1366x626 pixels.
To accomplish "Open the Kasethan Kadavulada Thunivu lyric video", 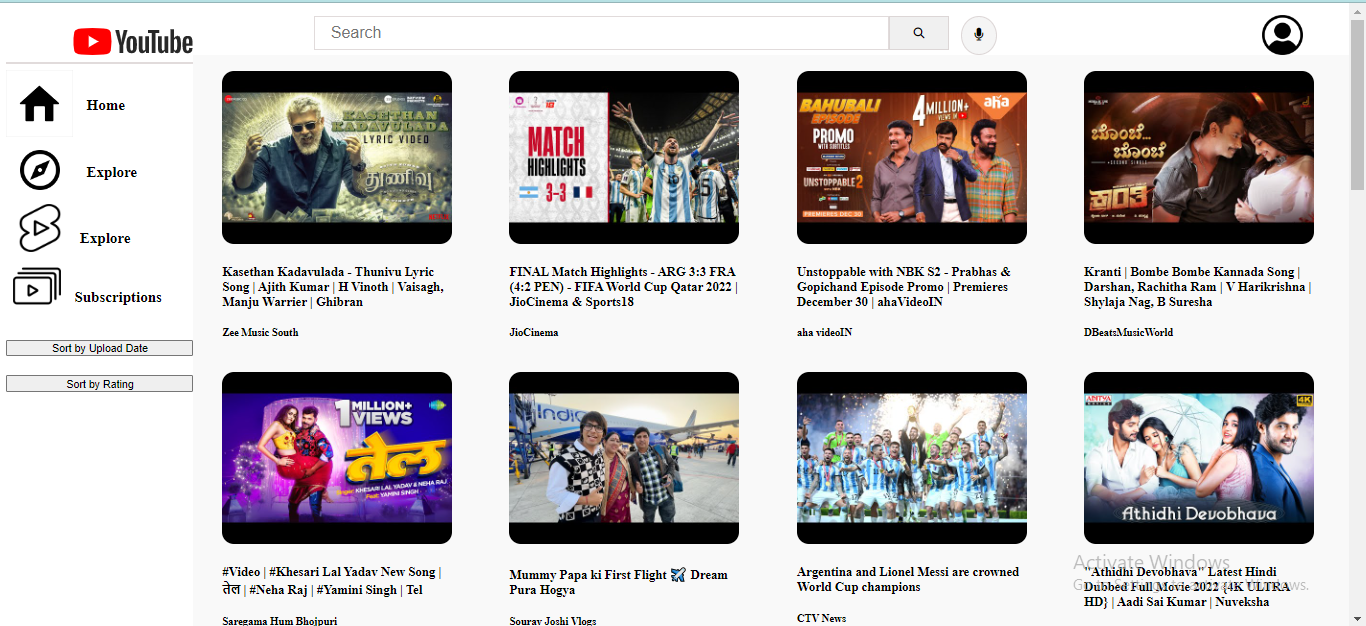I will [x=336, y=156].
